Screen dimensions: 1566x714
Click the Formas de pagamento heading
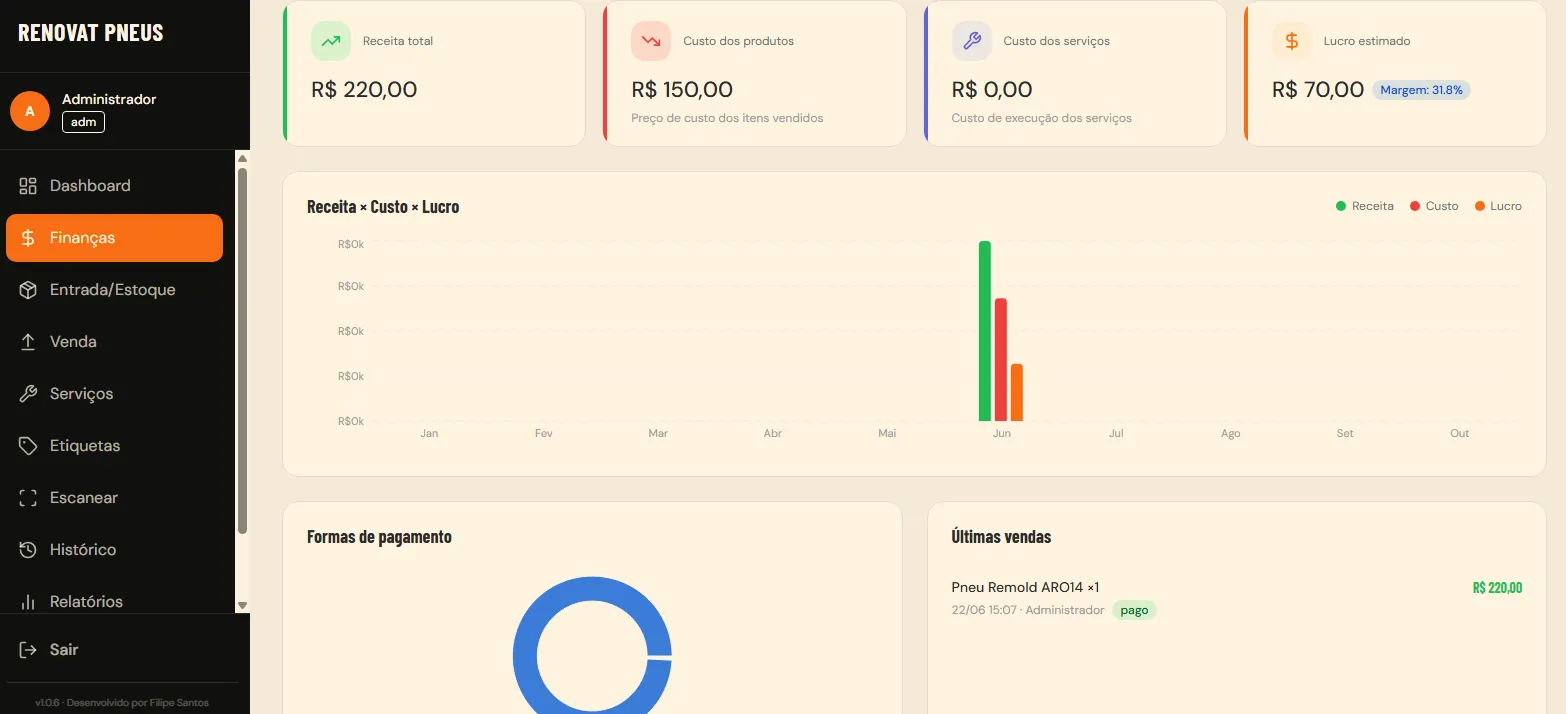pyautogui.click(x=379, y=537)
